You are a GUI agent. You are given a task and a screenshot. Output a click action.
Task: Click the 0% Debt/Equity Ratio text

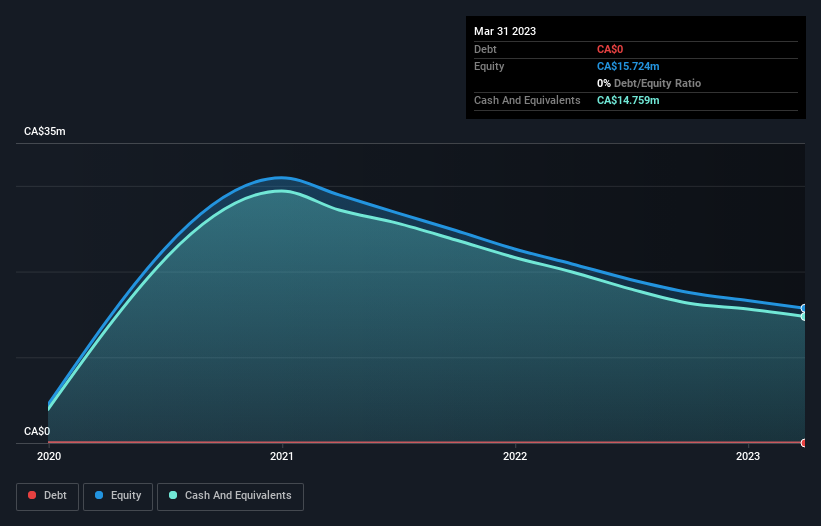coord(649,83)
